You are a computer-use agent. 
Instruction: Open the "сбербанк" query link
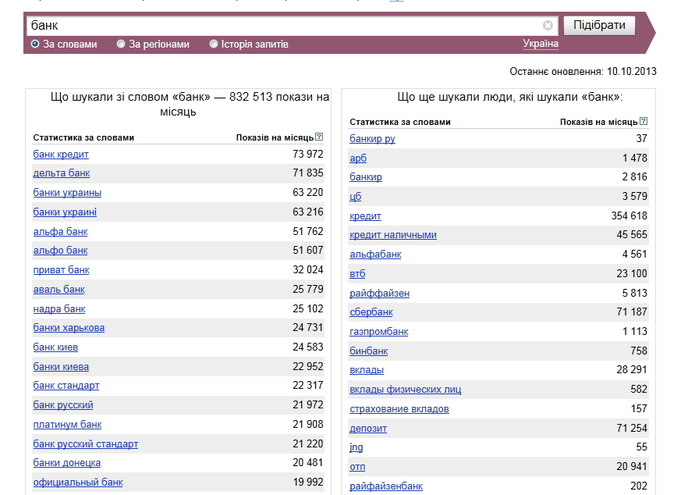pos(371,312)
